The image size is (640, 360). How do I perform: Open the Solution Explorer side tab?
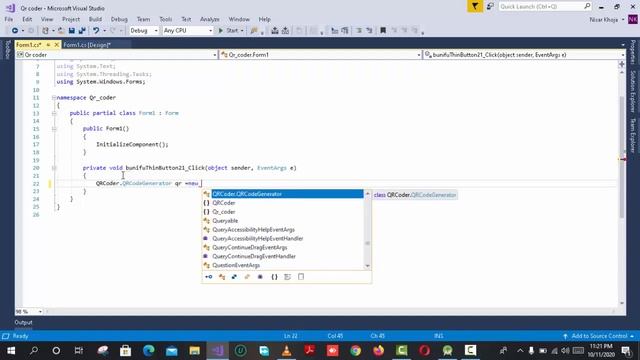pyautogui.click(x=633, y=91)
